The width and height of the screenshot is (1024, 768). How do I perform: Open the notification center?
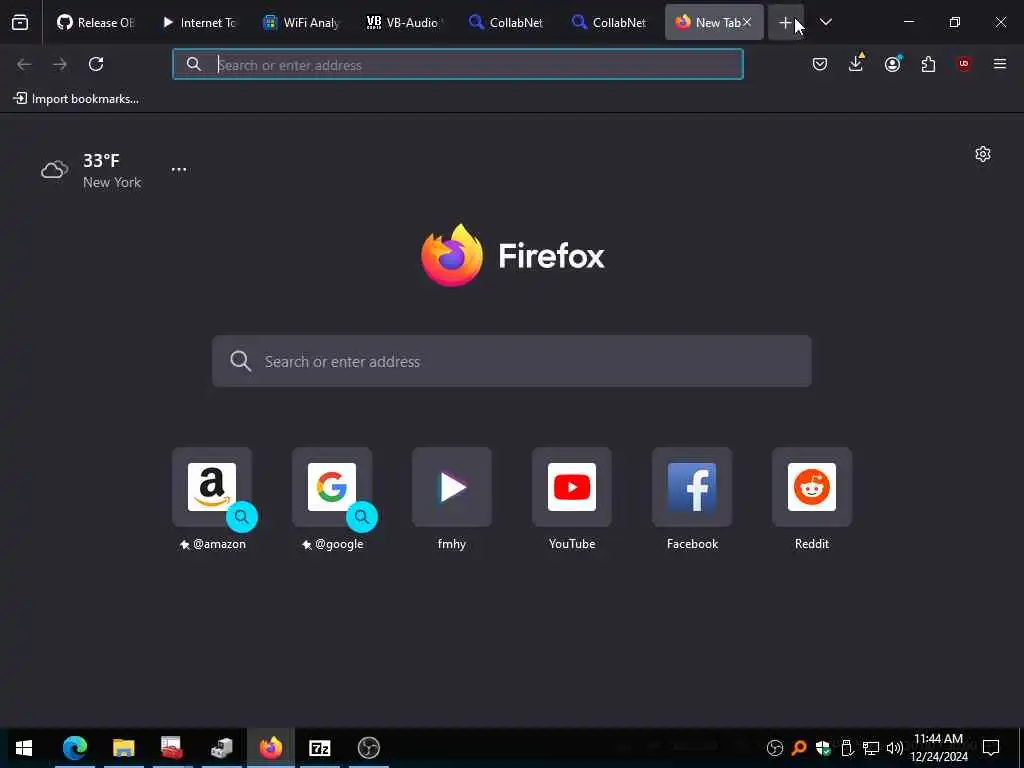pyautogui.click(x=991, y=748)
